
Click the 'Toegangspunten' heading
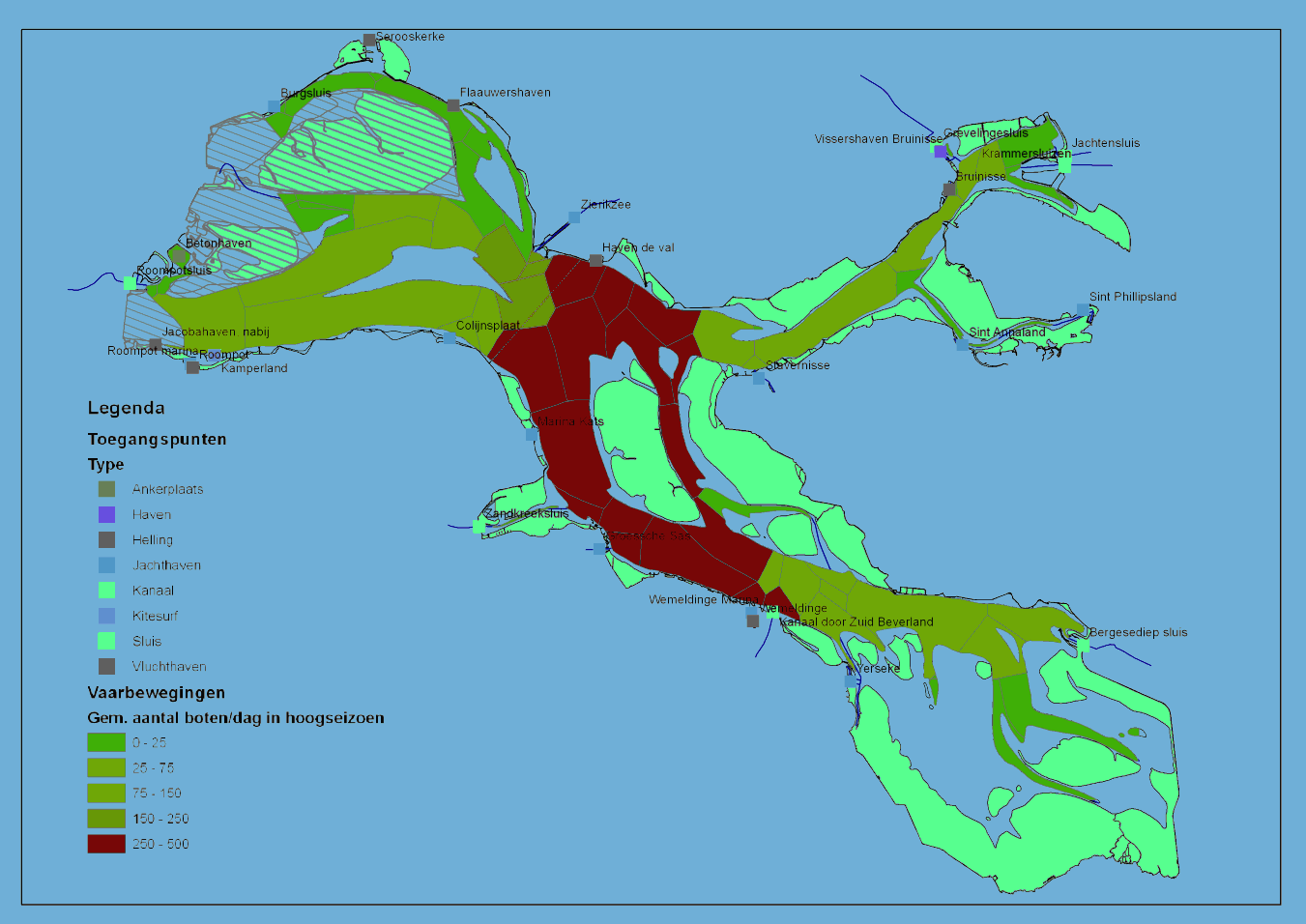tap(157, 439)
